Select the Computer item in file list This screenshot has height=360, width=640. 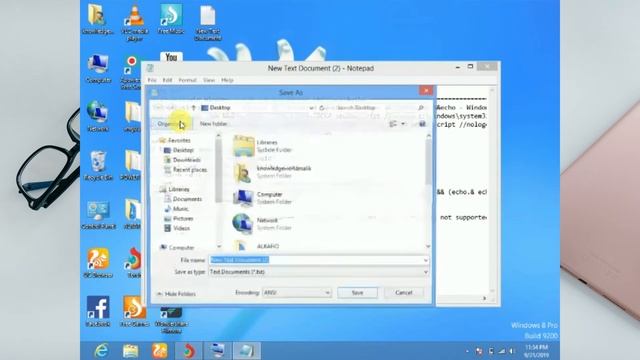point(262,198)
